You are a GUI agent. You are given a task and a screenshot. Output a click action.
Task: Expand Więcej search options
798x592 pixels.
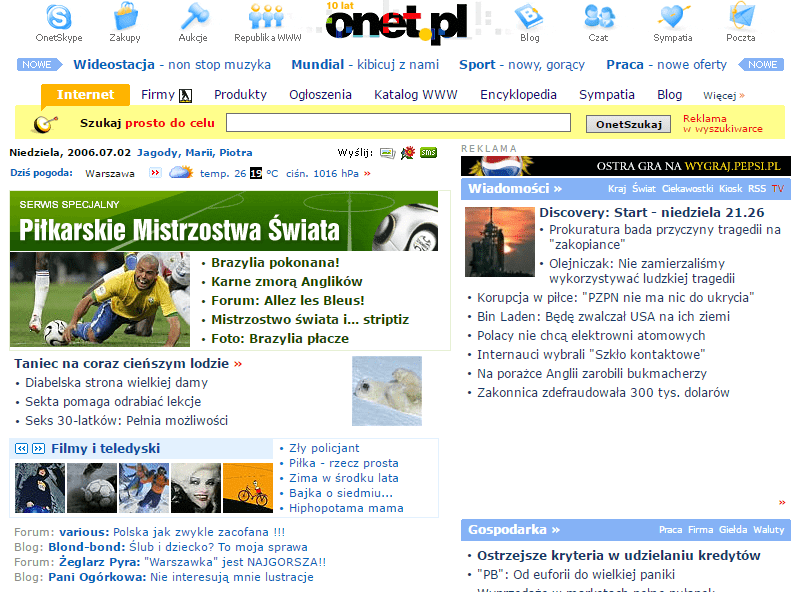pos(724,96)
